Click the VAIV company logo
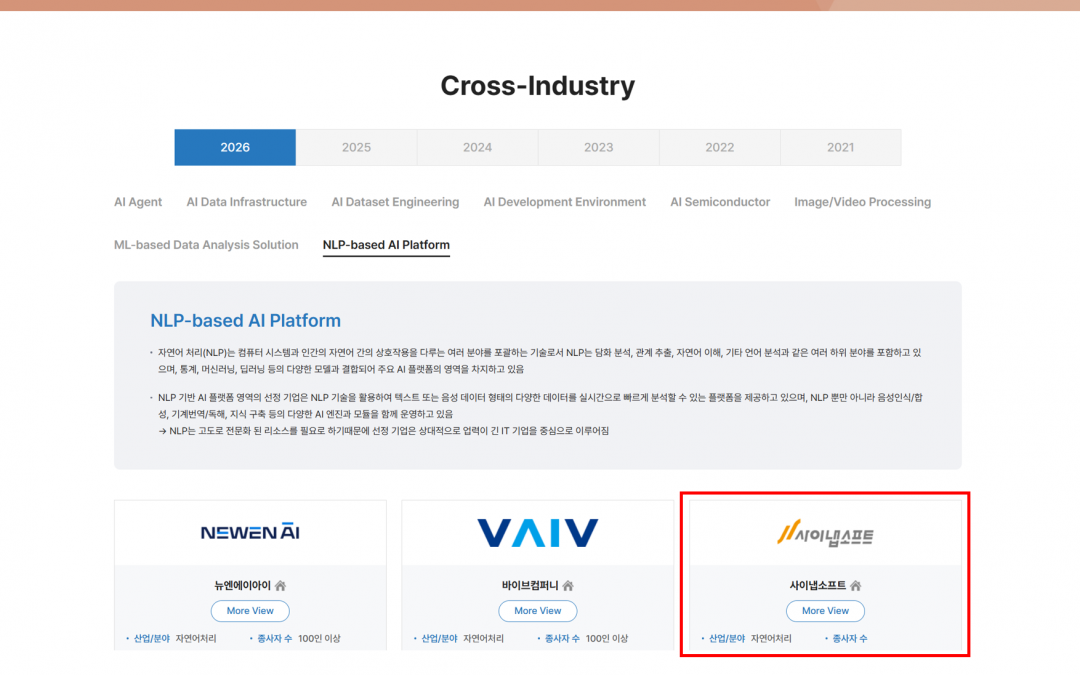This screenshot has height=675, width=1080. [x=537, y=531]
